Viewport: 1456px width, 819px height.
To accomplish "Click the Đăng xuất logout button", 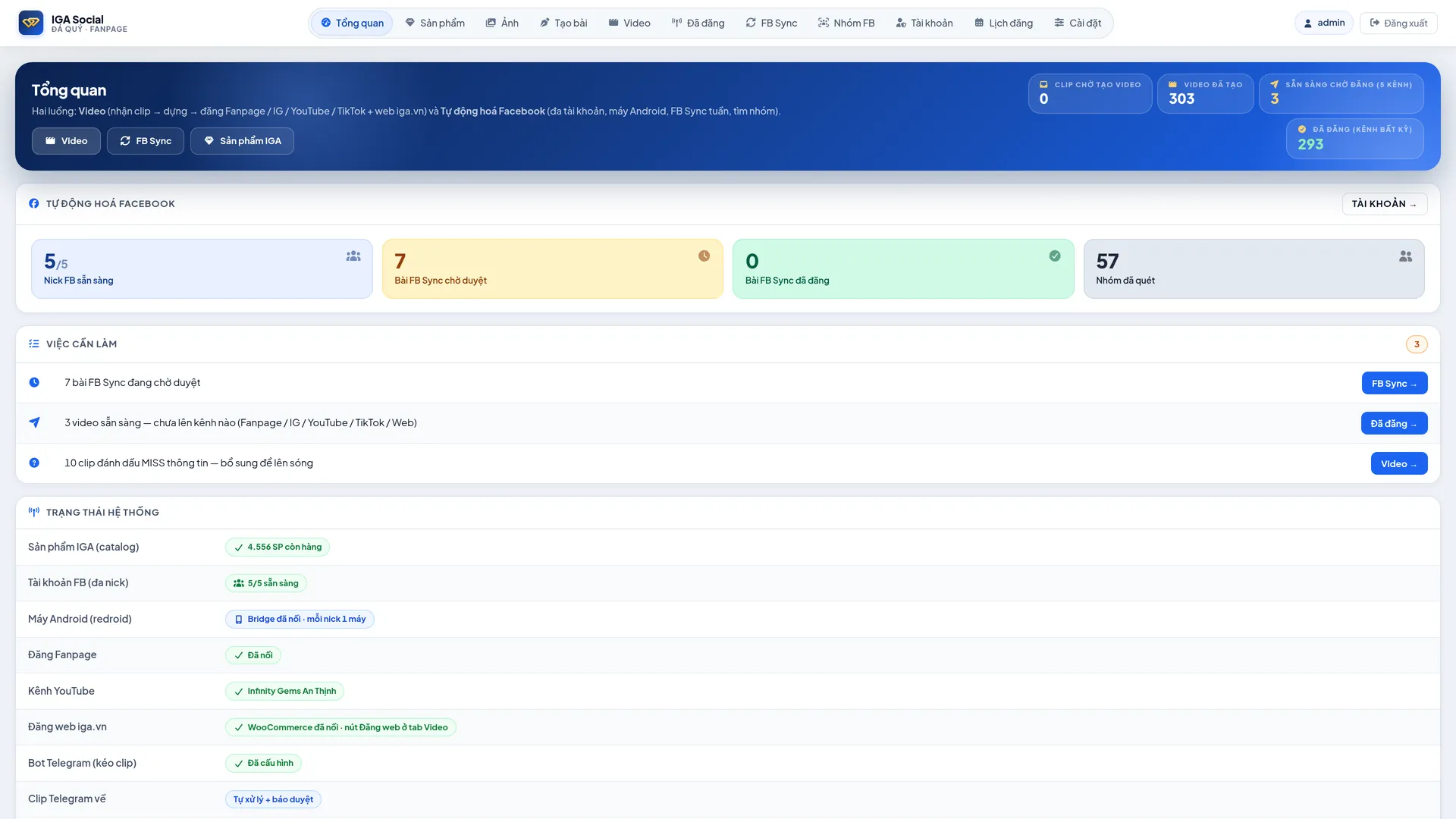I will coord(1398,23).
